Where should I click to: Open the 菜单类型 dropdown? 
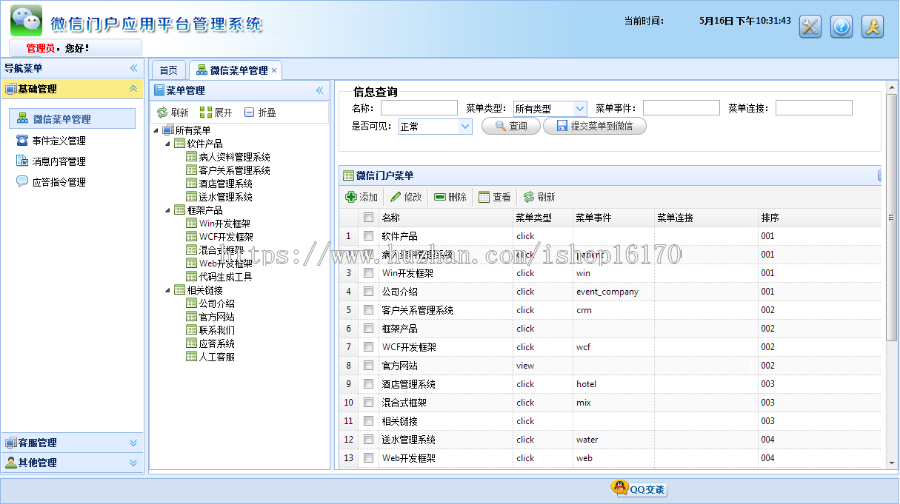pyautogui.click(x=580, y=108)
